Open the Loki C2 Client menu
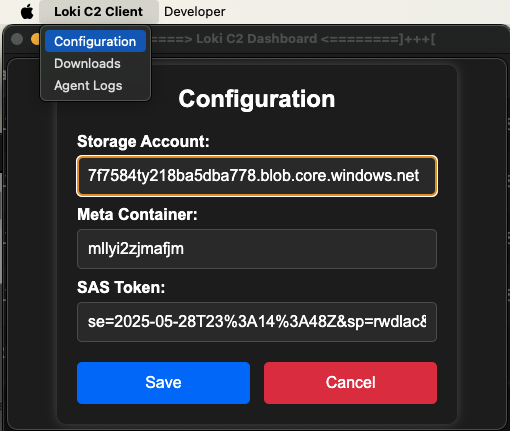The image size is (510, 431). pos(99,12)
